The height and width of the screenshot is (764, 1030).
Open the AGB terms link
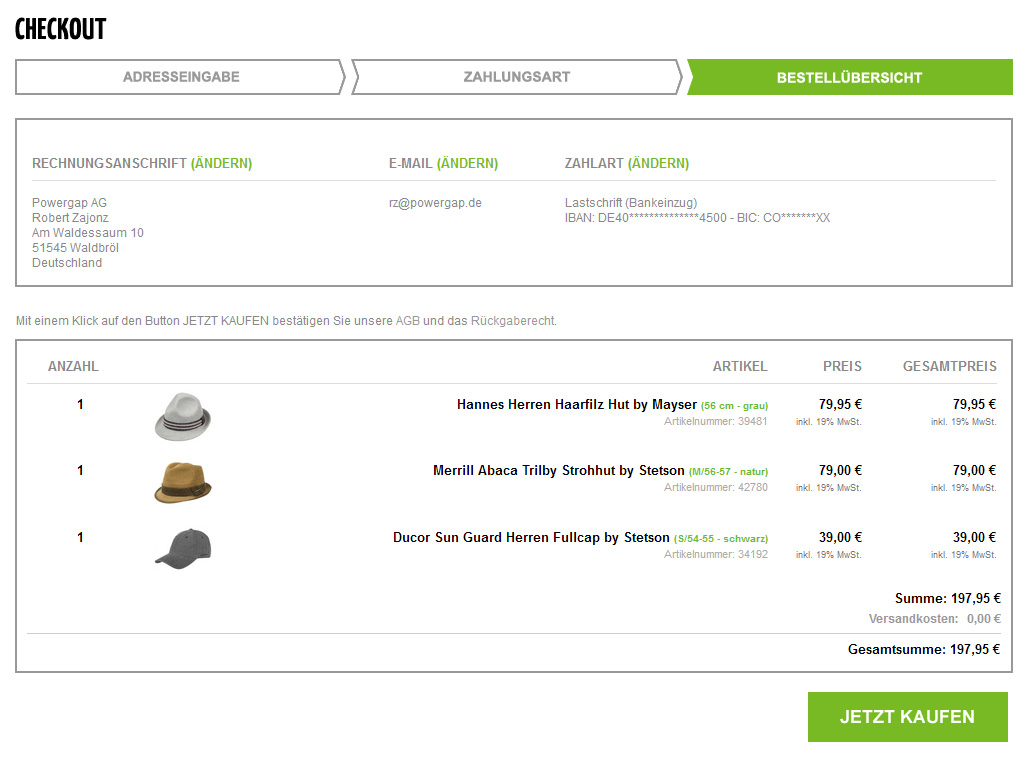point(407,321)
